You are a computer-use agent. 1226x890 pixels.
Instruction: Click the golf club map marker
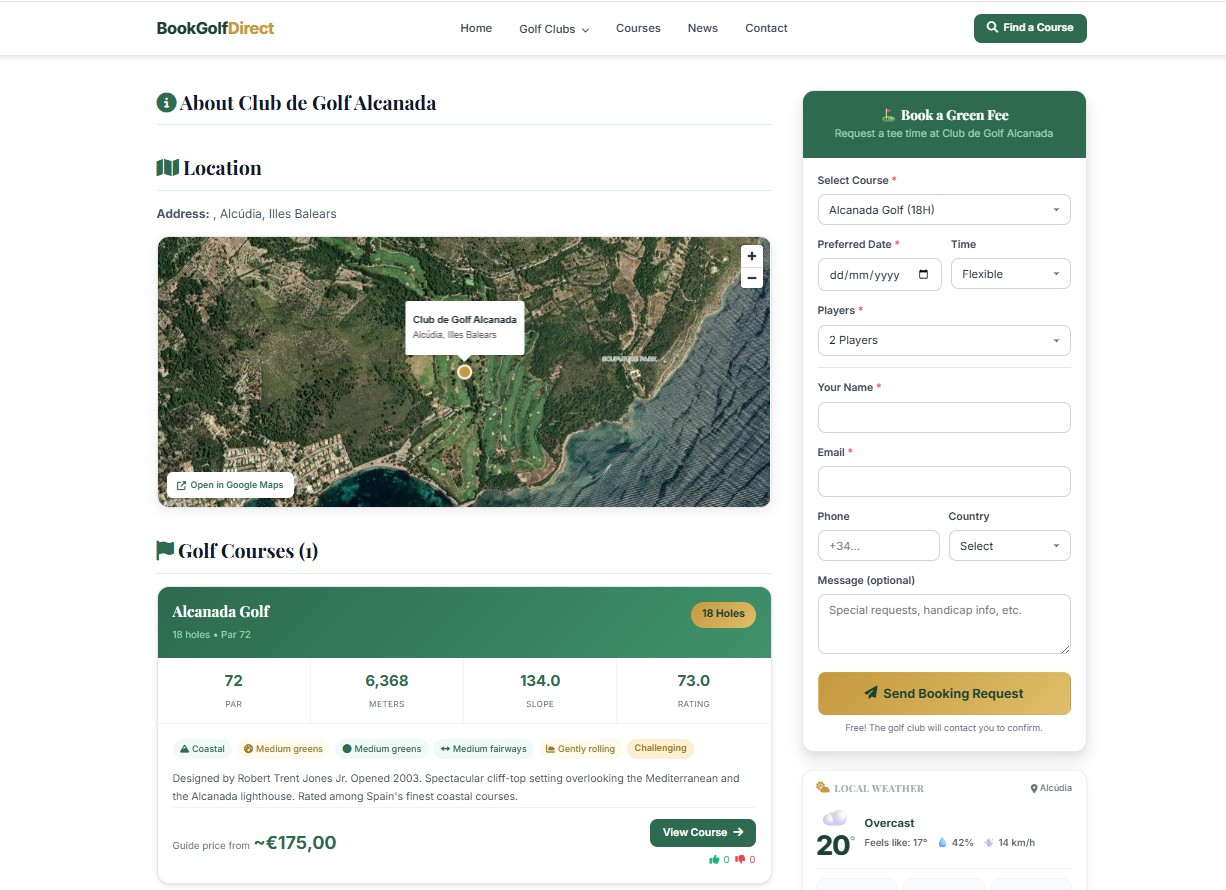[x=464, y=372]
